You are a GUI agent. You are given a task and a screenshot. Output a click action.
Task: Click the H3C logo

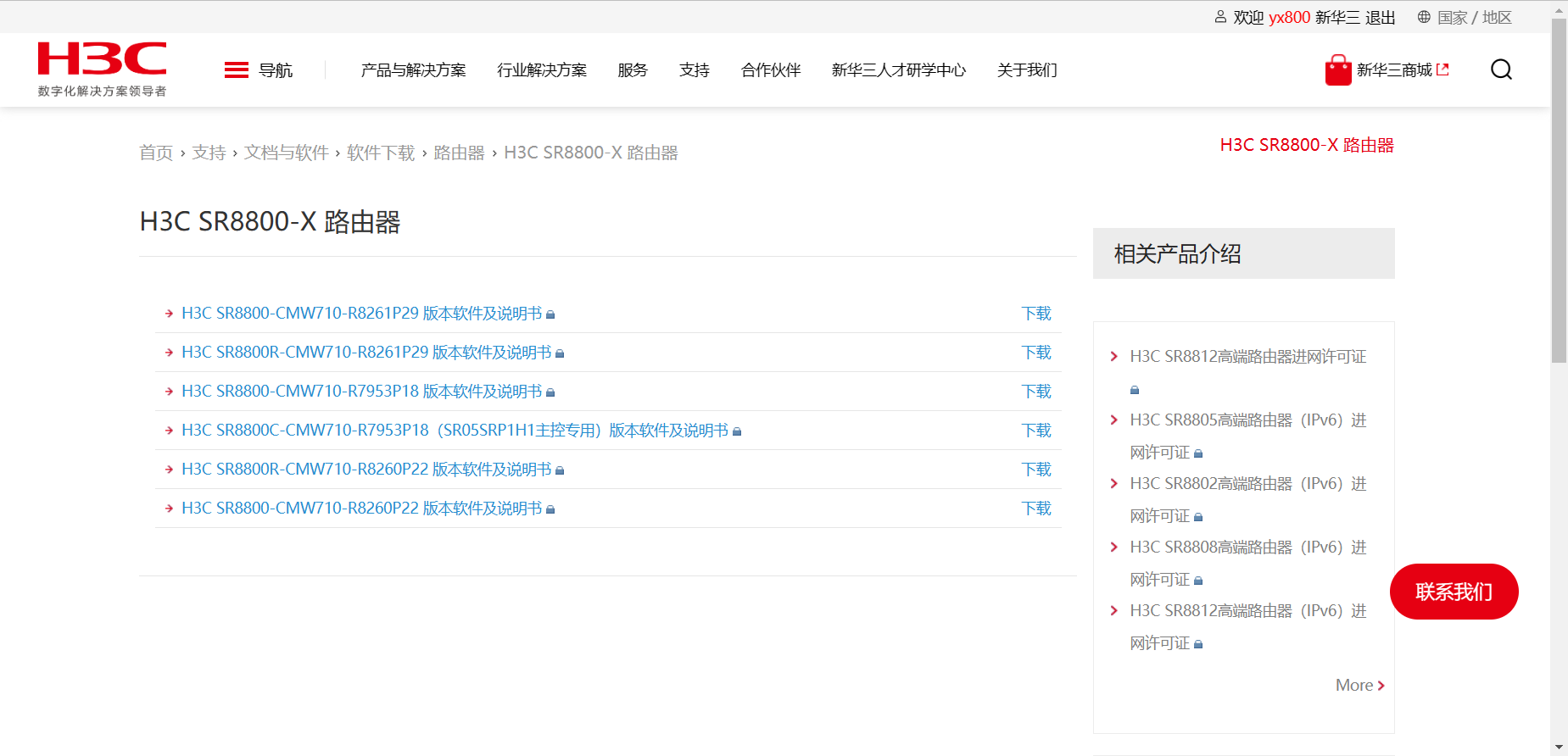[102, 69]
